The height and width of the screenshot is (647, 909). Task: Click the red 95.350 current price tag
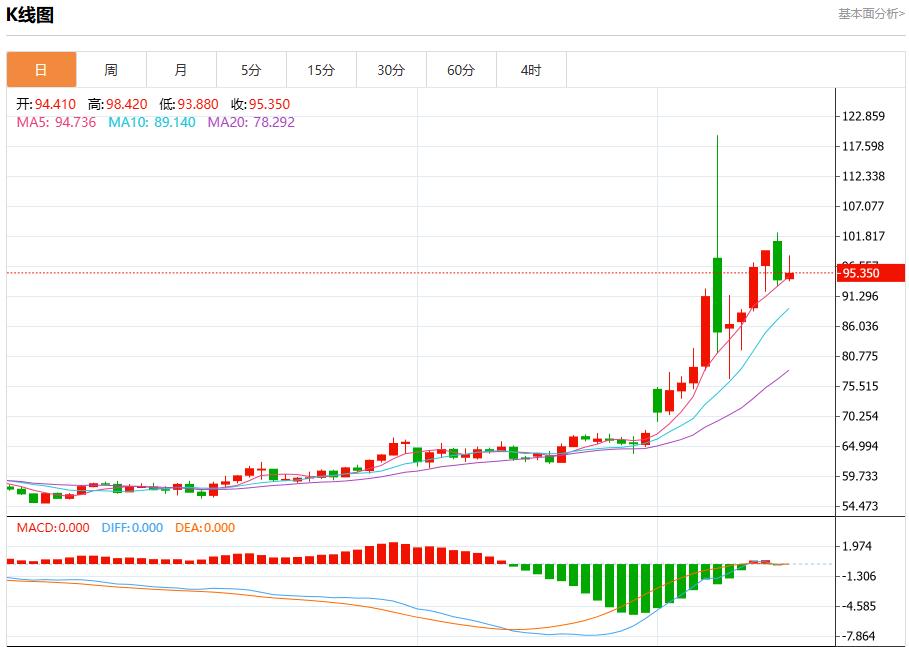click(x=860, y=273)
